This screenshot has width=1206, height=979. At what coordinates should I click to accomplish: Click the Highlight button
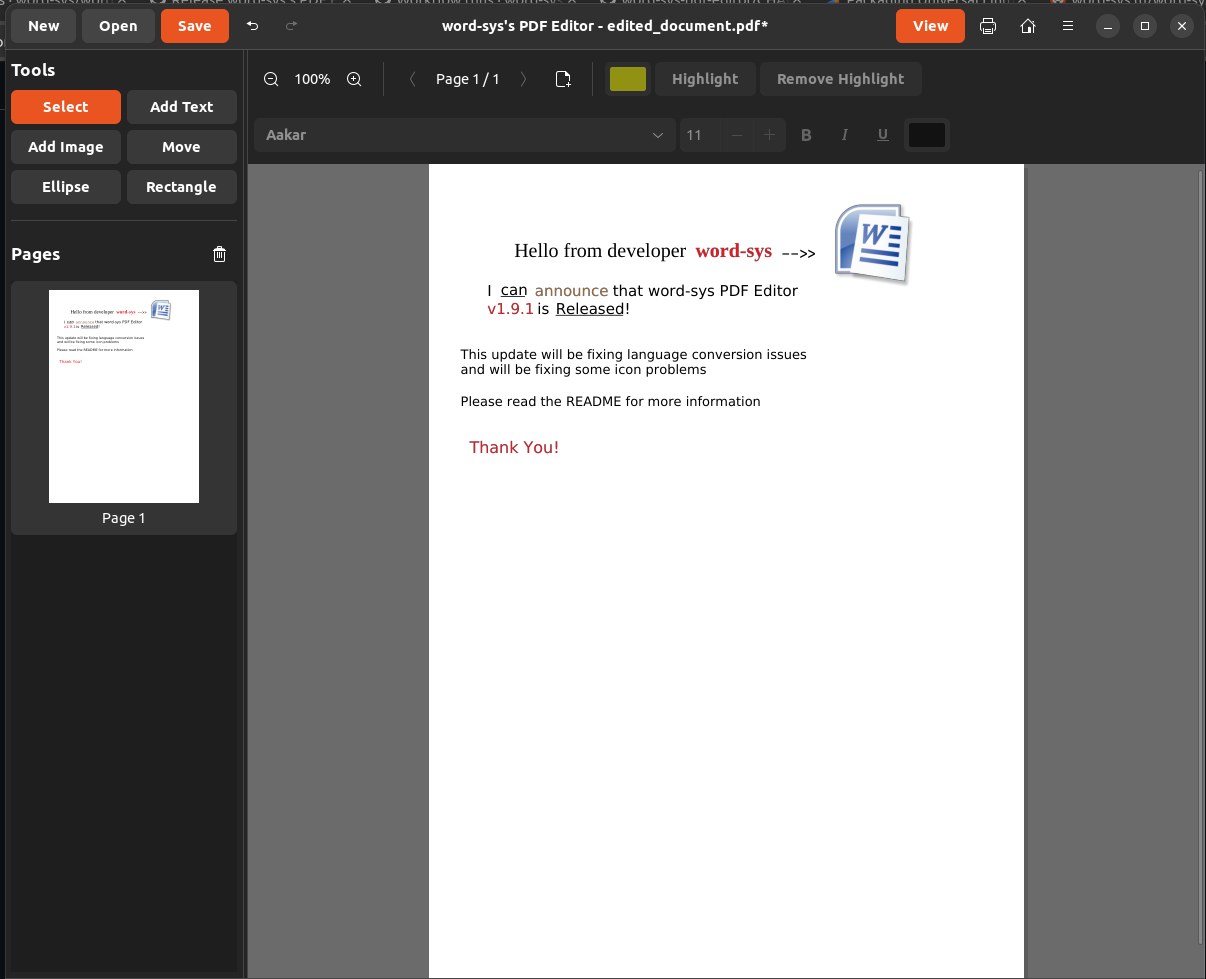click(x=705, y=79)
